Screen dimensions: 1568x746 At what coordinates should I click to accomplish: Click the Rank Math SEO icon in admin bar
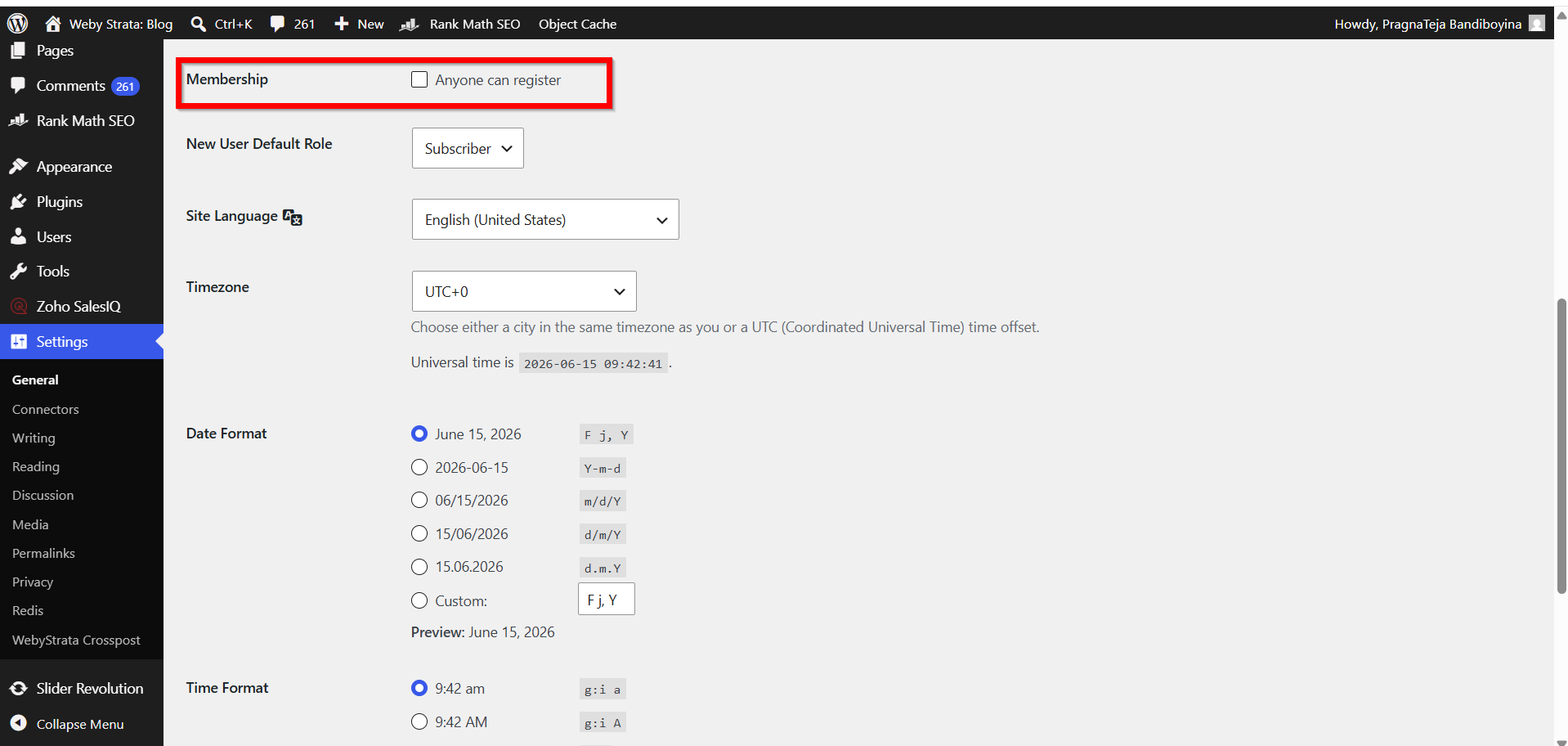(x=410, y=25)
